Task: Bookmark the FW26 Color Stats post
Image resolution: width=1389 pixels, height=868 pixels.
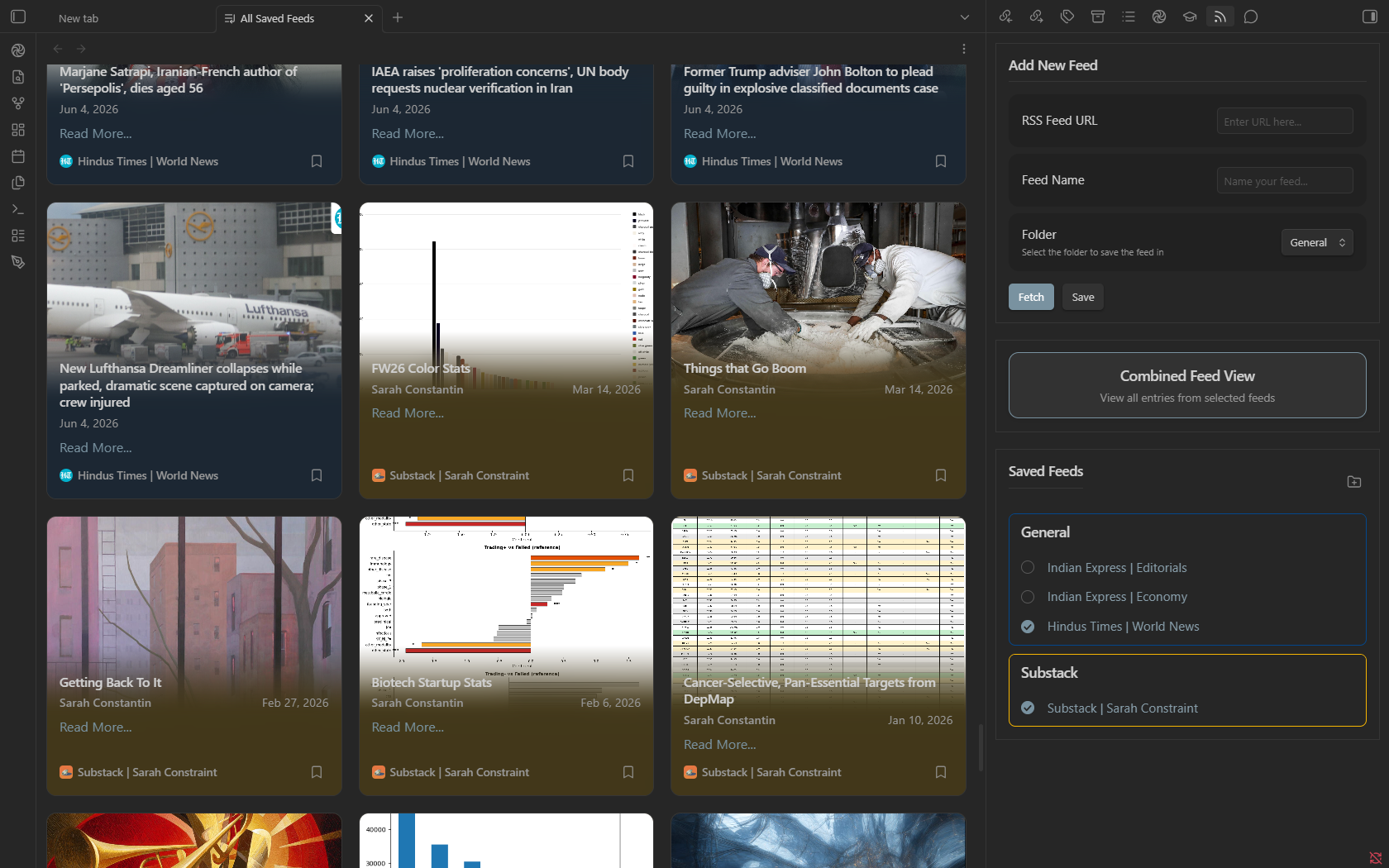Action: 628,475
